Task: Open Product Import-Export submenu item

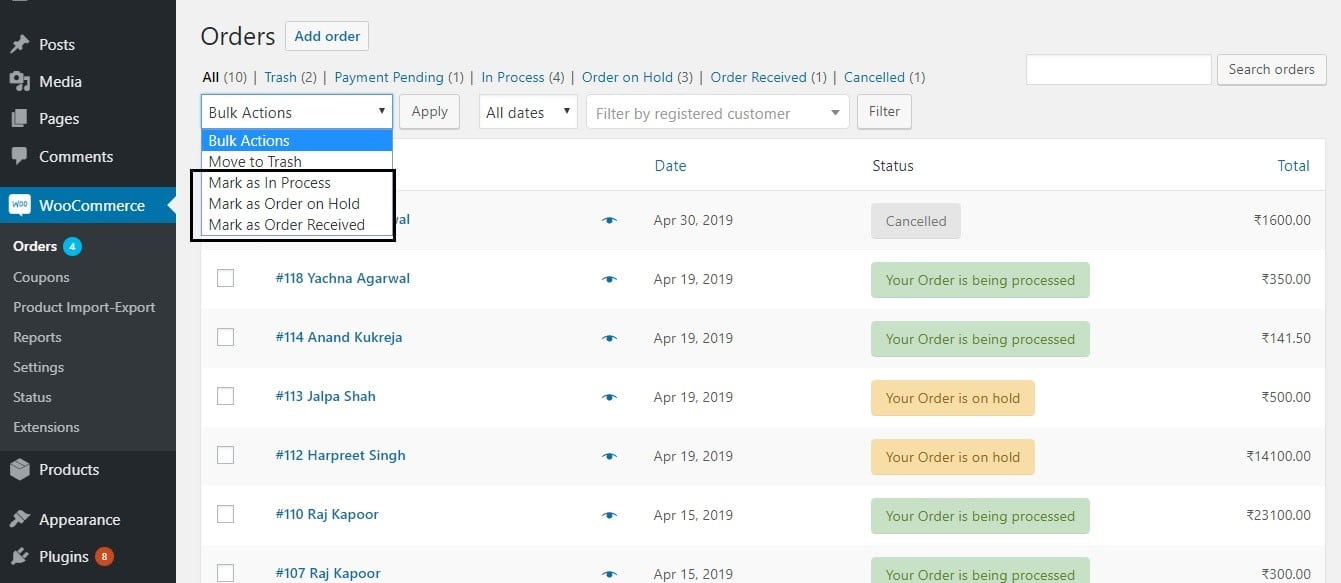Action: (84, 307)
